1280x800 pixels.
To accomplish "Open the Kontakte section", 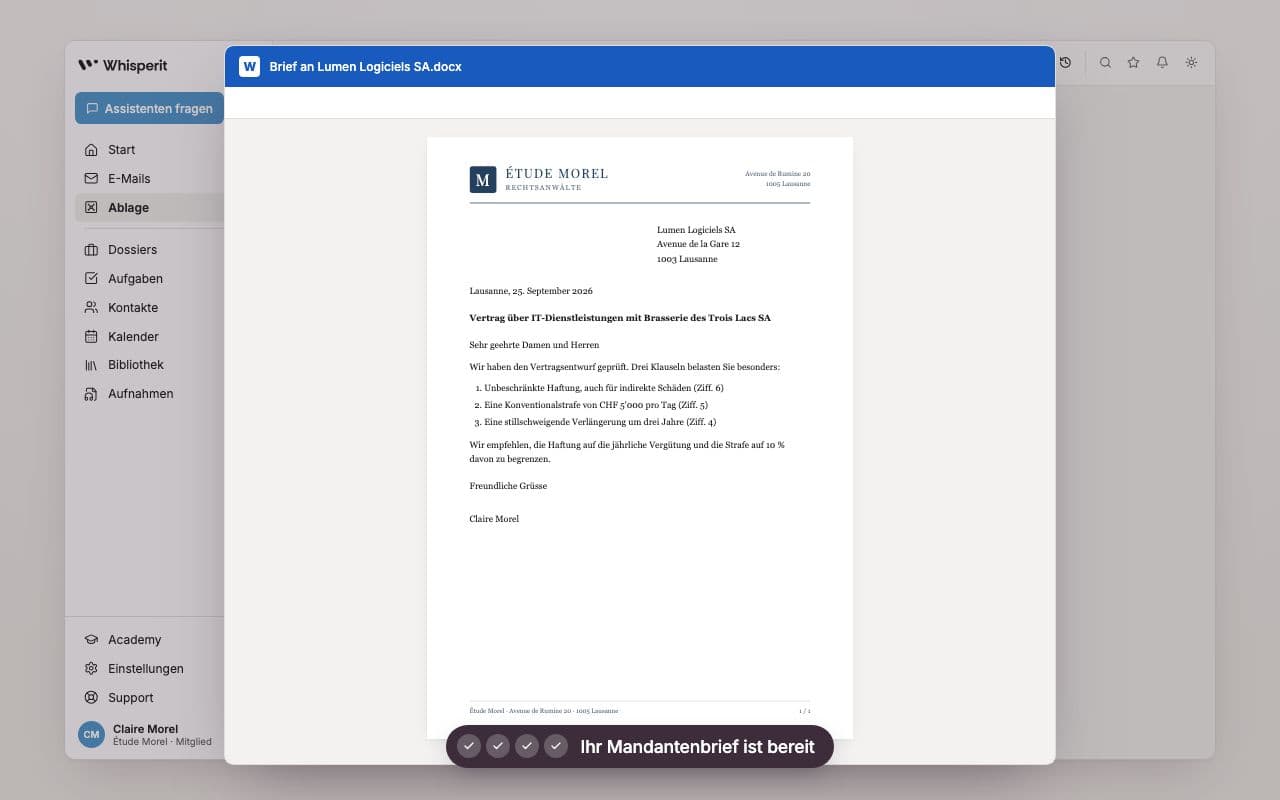I will coord(149,308).
